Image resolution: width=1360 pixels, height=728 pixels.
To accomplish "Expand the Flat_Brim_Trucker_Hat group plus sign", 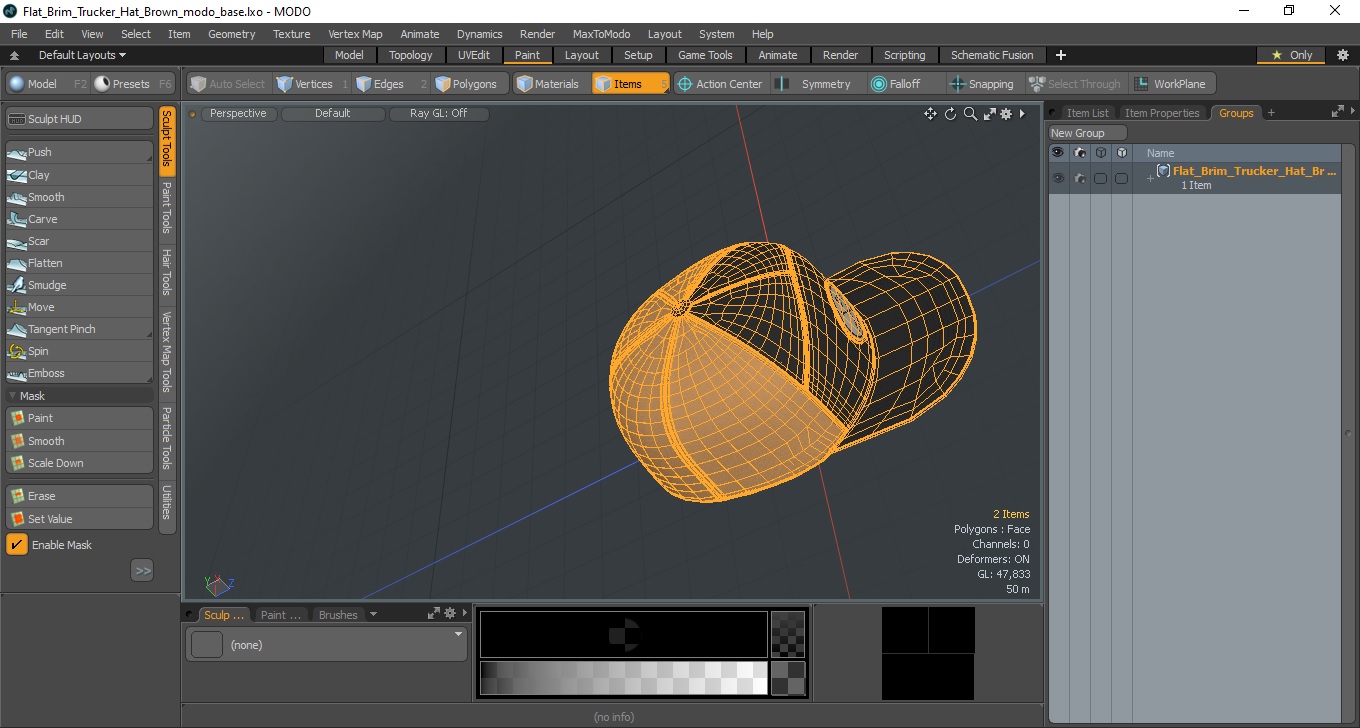I will 1150,178.
